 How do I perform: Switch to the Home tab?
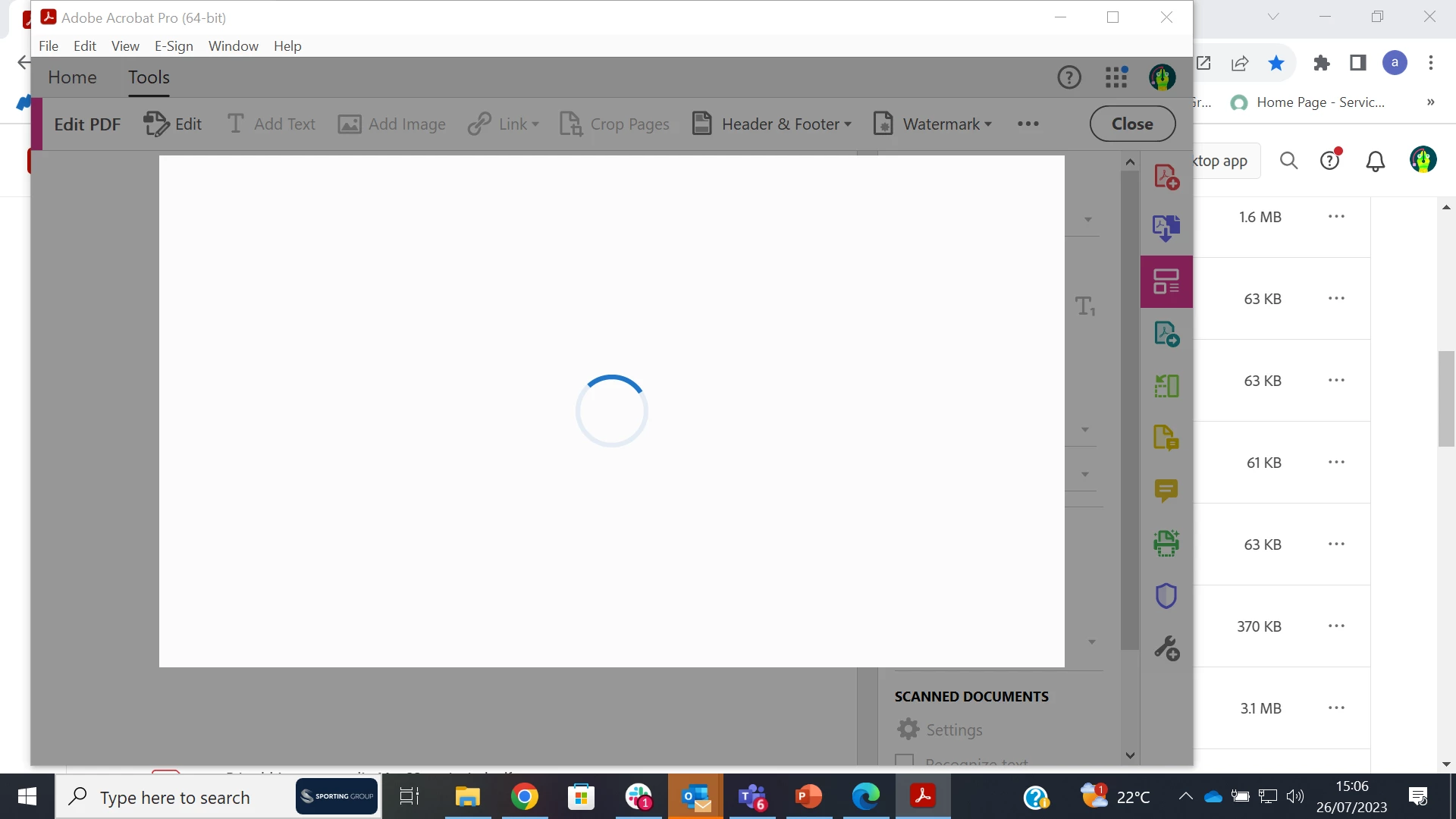[72, 77]
